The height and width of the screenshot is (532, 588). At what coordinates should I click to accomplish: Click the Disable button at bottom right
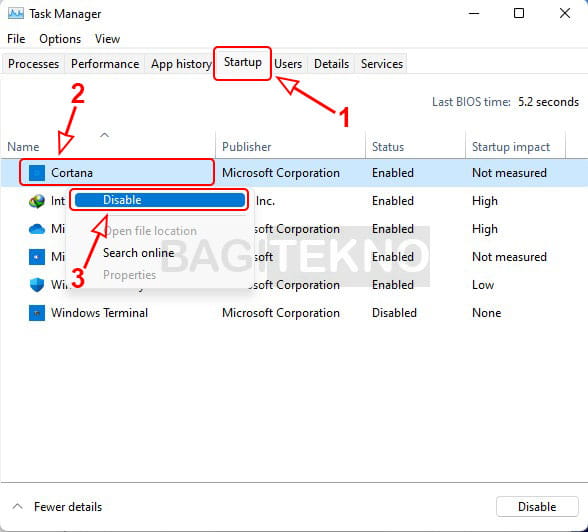(537, 507)
